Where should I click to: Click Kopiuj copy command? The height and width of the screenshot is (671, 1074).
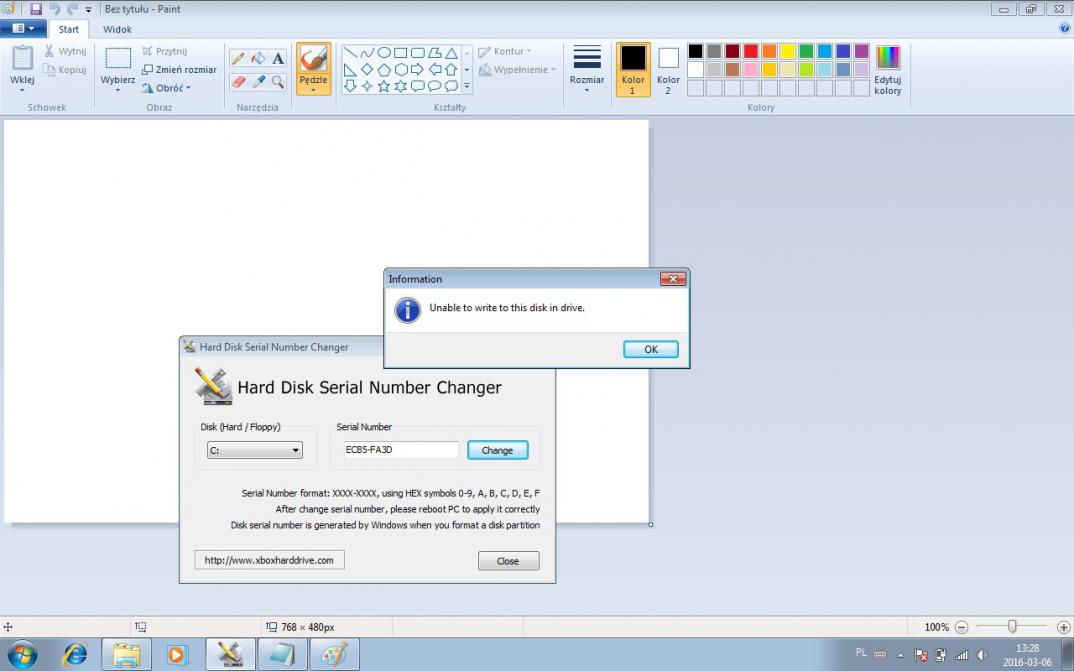coord(65,70)
